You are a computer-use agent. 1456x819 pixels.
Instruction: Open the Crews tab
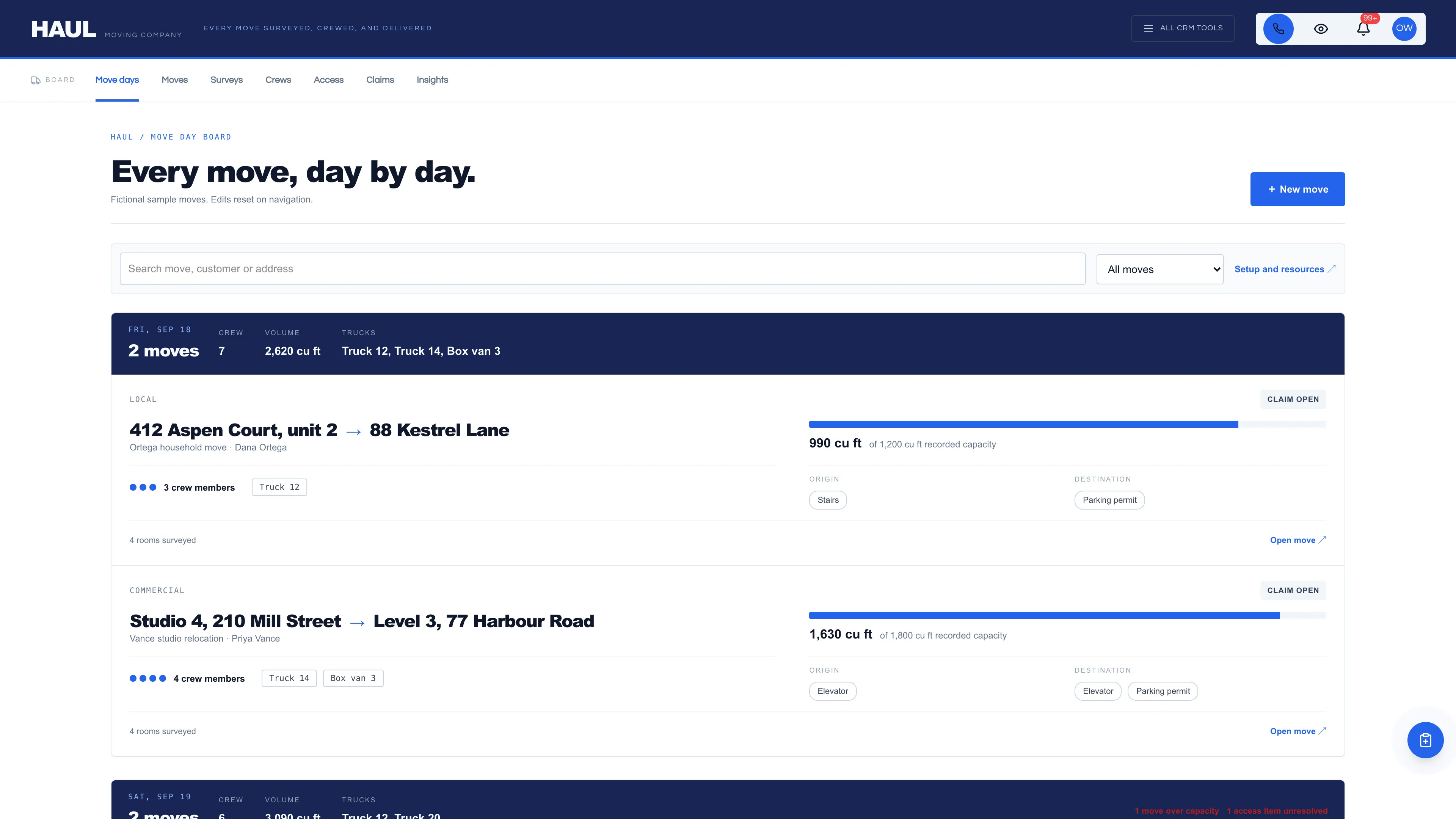tap(278, 80)
